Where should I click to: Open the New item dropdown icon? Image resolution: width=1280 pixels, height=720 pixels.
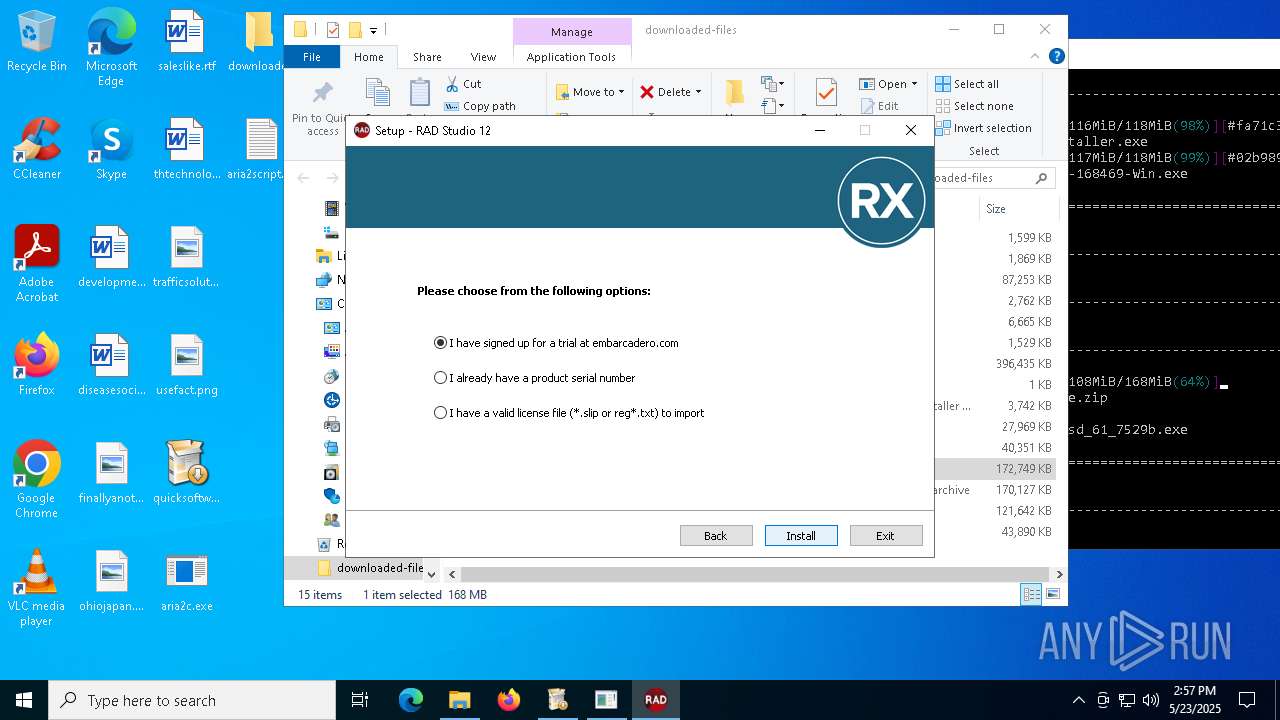773,84
